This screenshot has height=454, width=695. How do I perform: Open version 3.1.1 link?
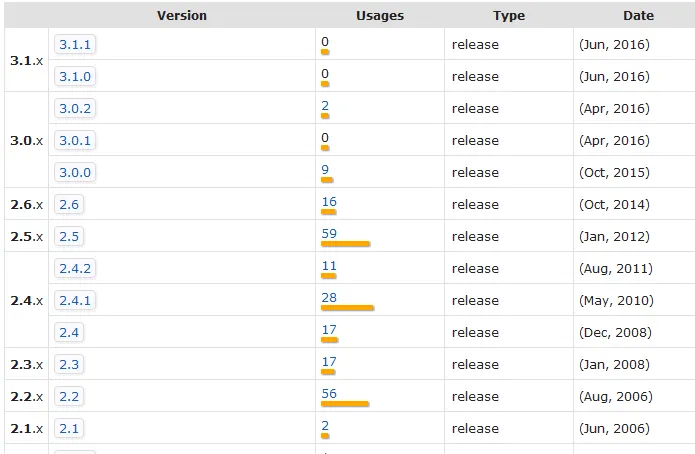pyautogui.click(x=75, y=45)
